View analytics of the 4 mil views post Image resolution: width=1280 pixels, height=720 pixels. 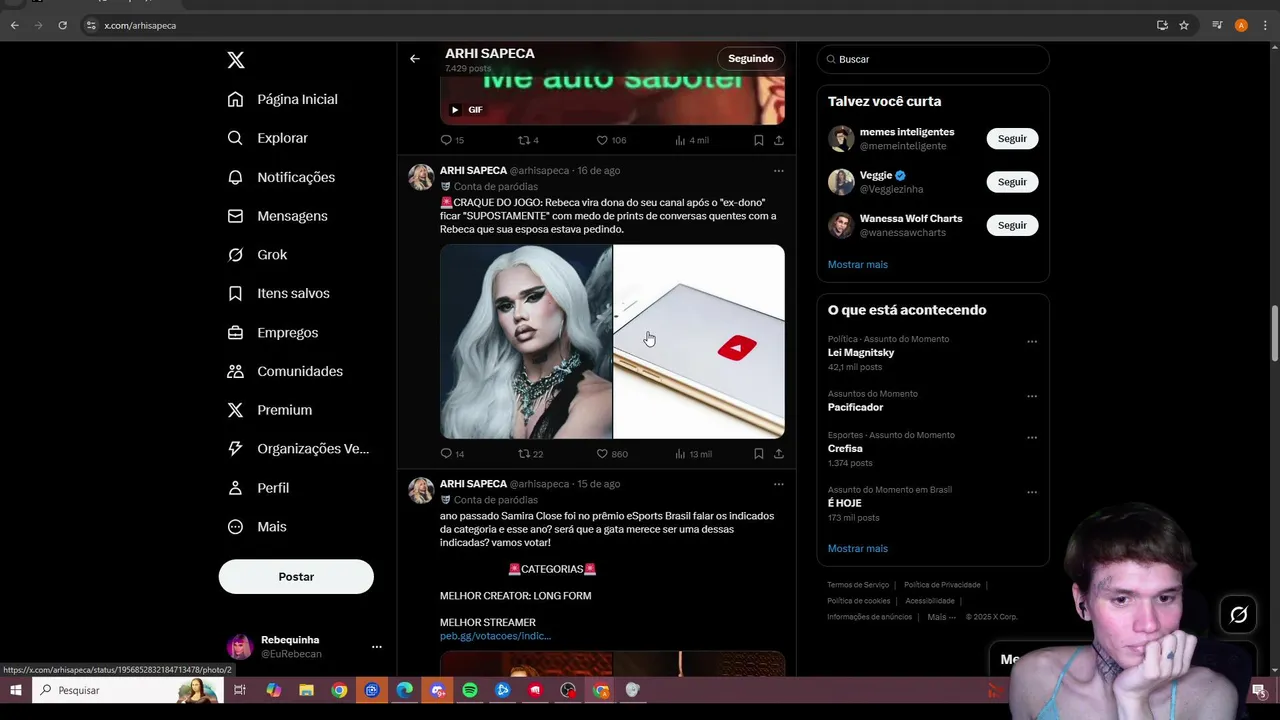[692, 140]
